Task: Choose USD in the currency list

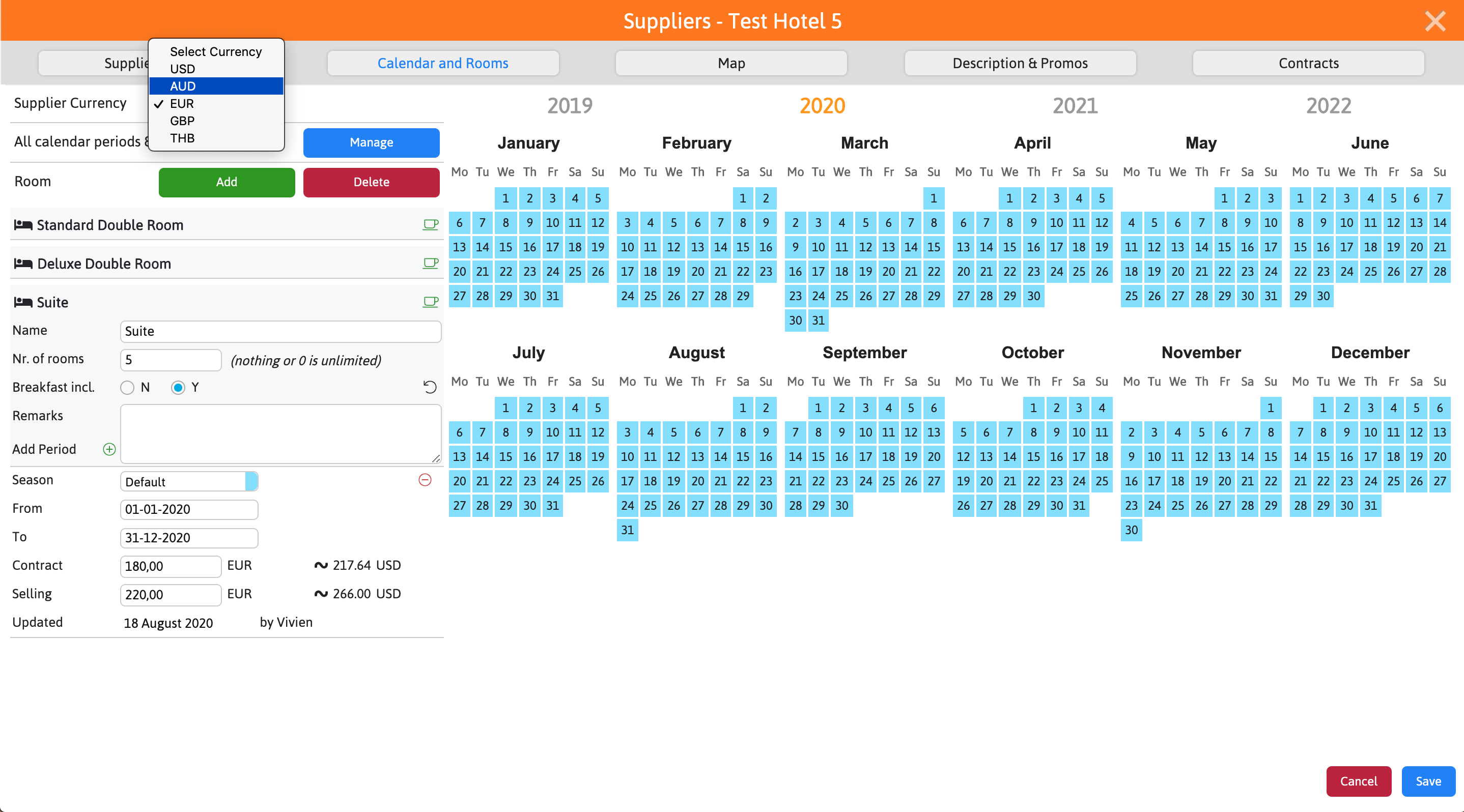Action: pyautogui.click(x=216, y=69)
